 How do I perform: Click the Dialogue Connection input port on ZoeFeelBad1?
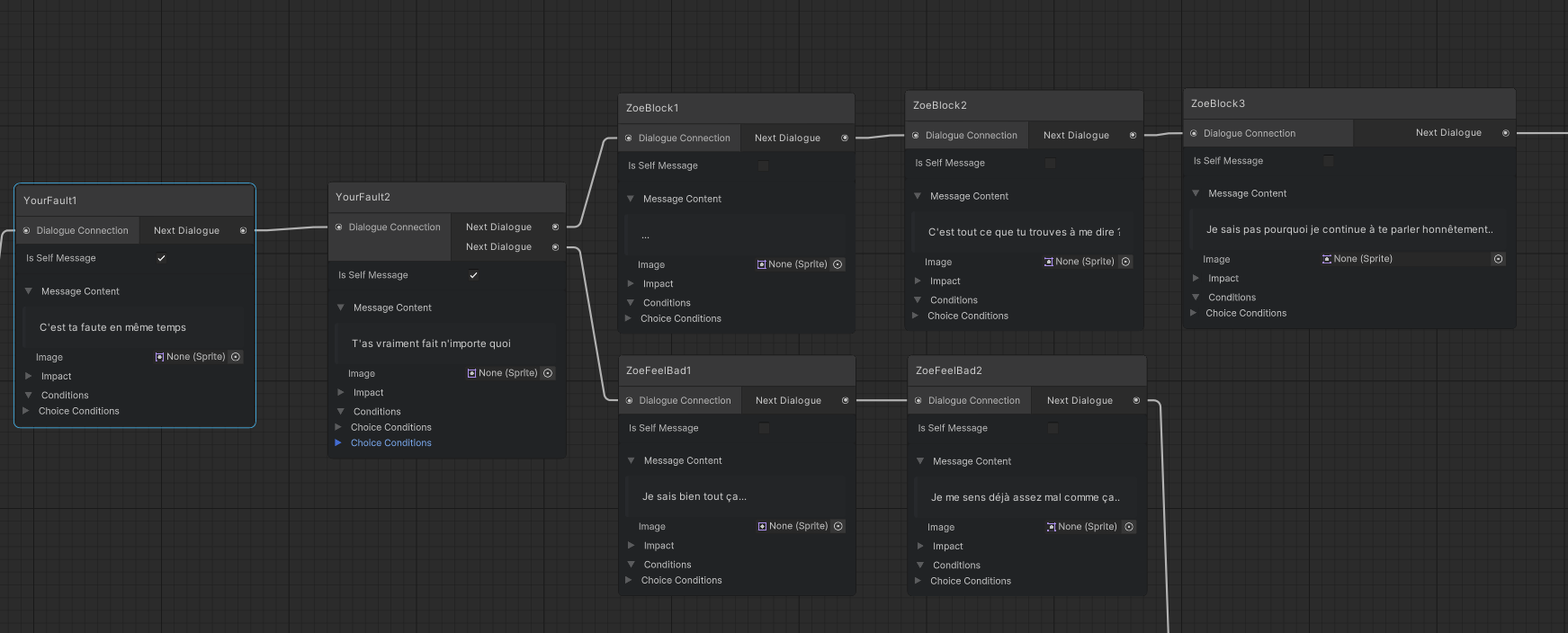click(630, 401)
